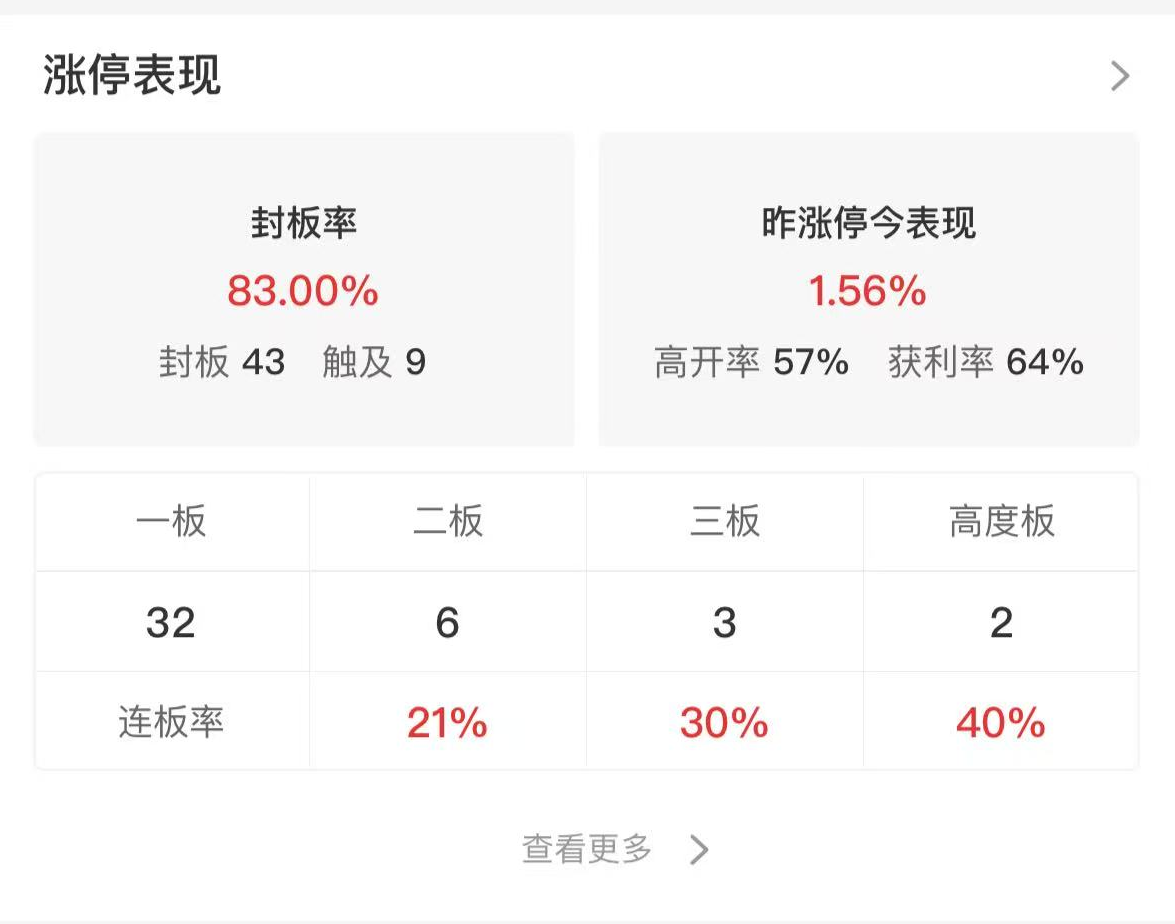
Task: Click the 40% 连板率 value
Action: 1001,722
